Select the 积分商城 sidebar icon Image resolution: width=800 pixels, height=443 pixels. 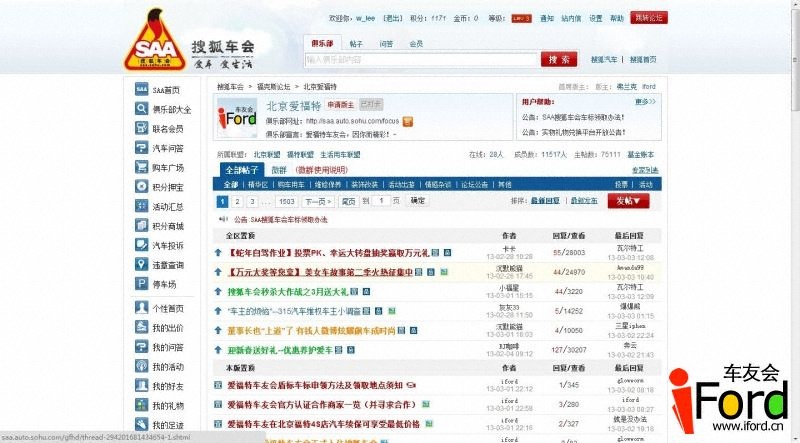point(141,226)
